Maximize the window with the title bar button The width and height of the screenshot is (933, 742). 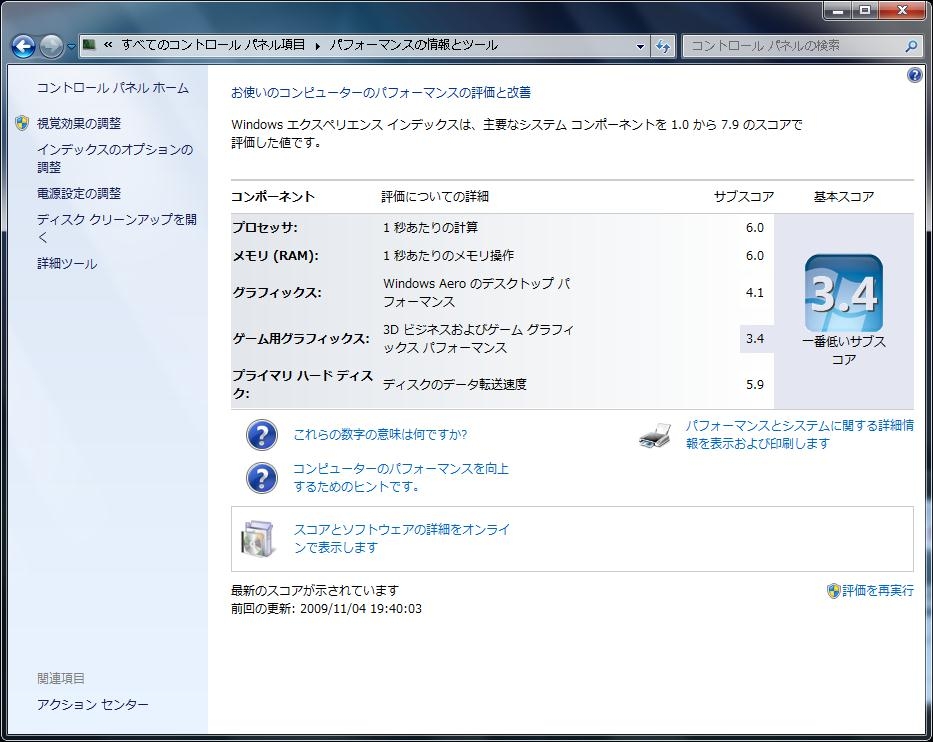click(x=865, y=10)
